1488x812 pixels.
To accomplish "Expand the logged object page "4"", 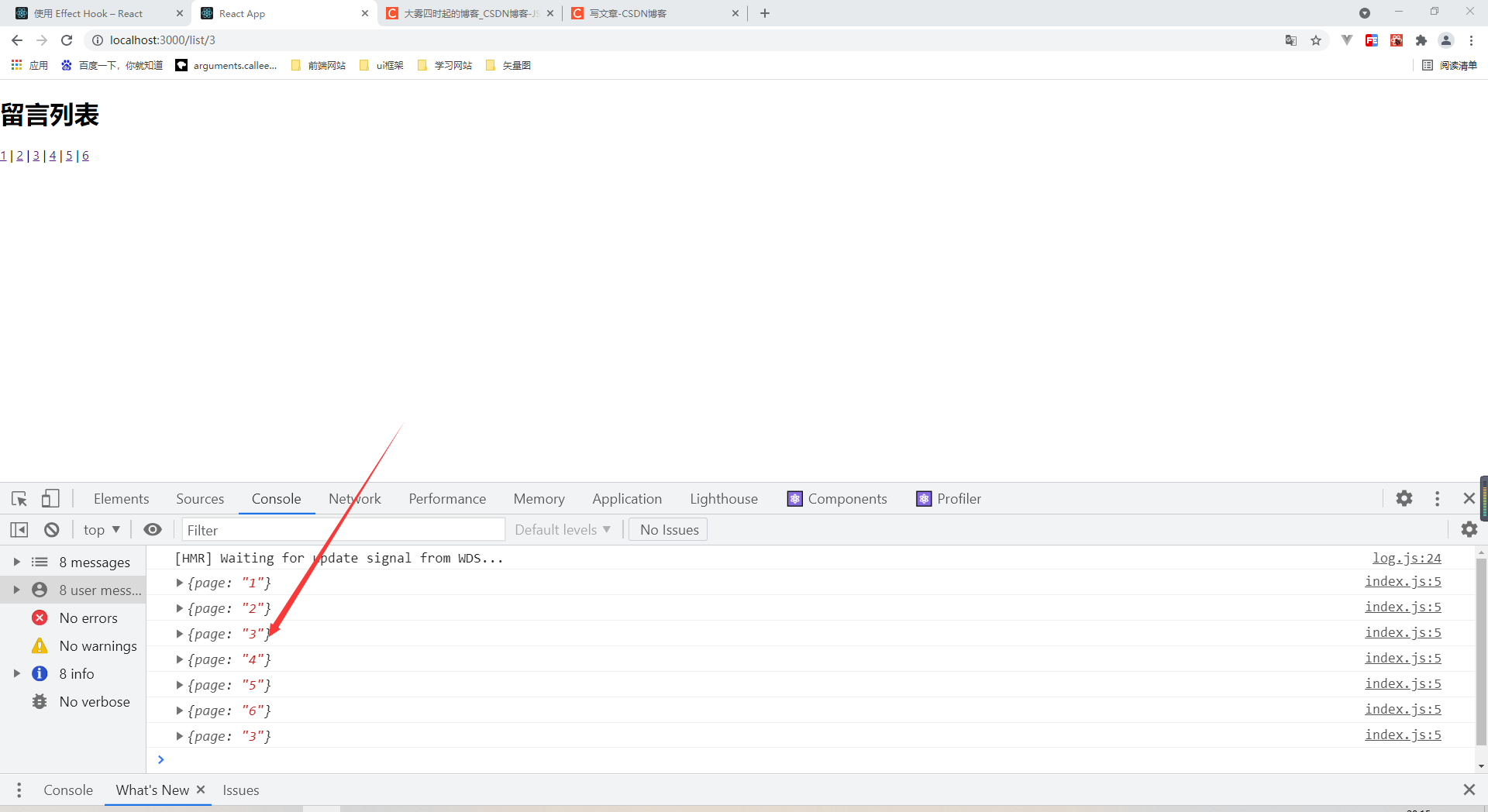I will [180, 659].
